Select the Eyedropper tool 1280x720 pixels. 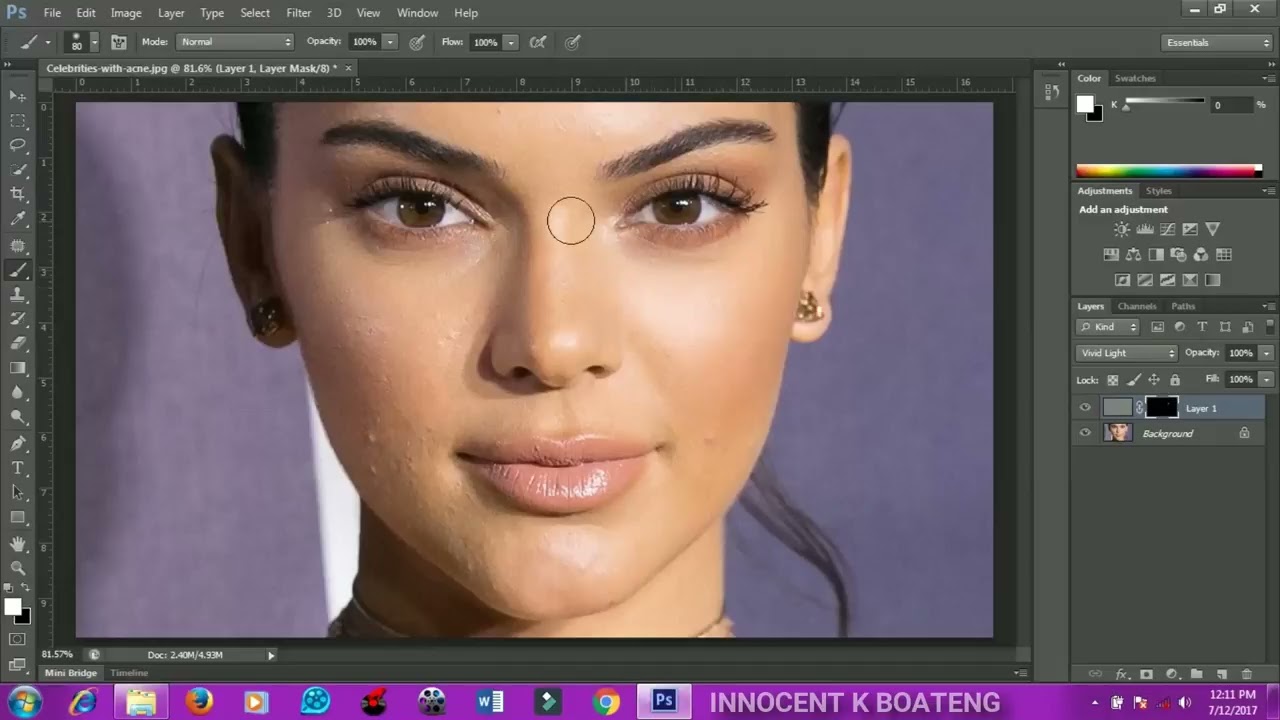point(18,219)
